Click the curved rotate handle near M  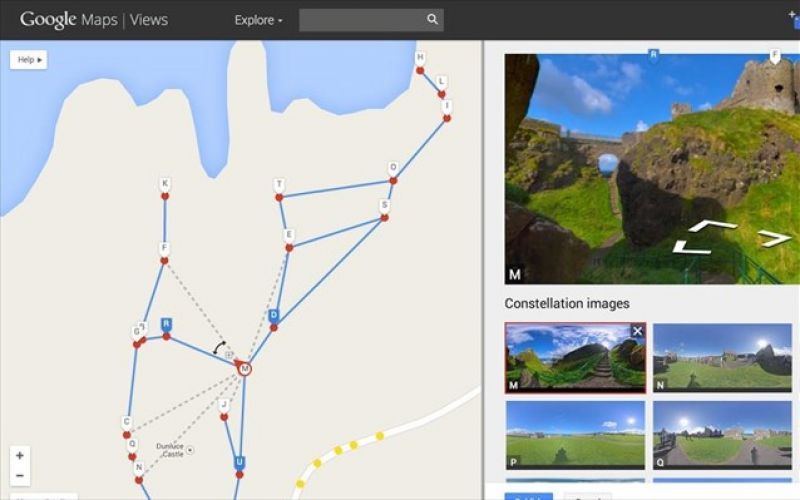(x=219, y=347)
